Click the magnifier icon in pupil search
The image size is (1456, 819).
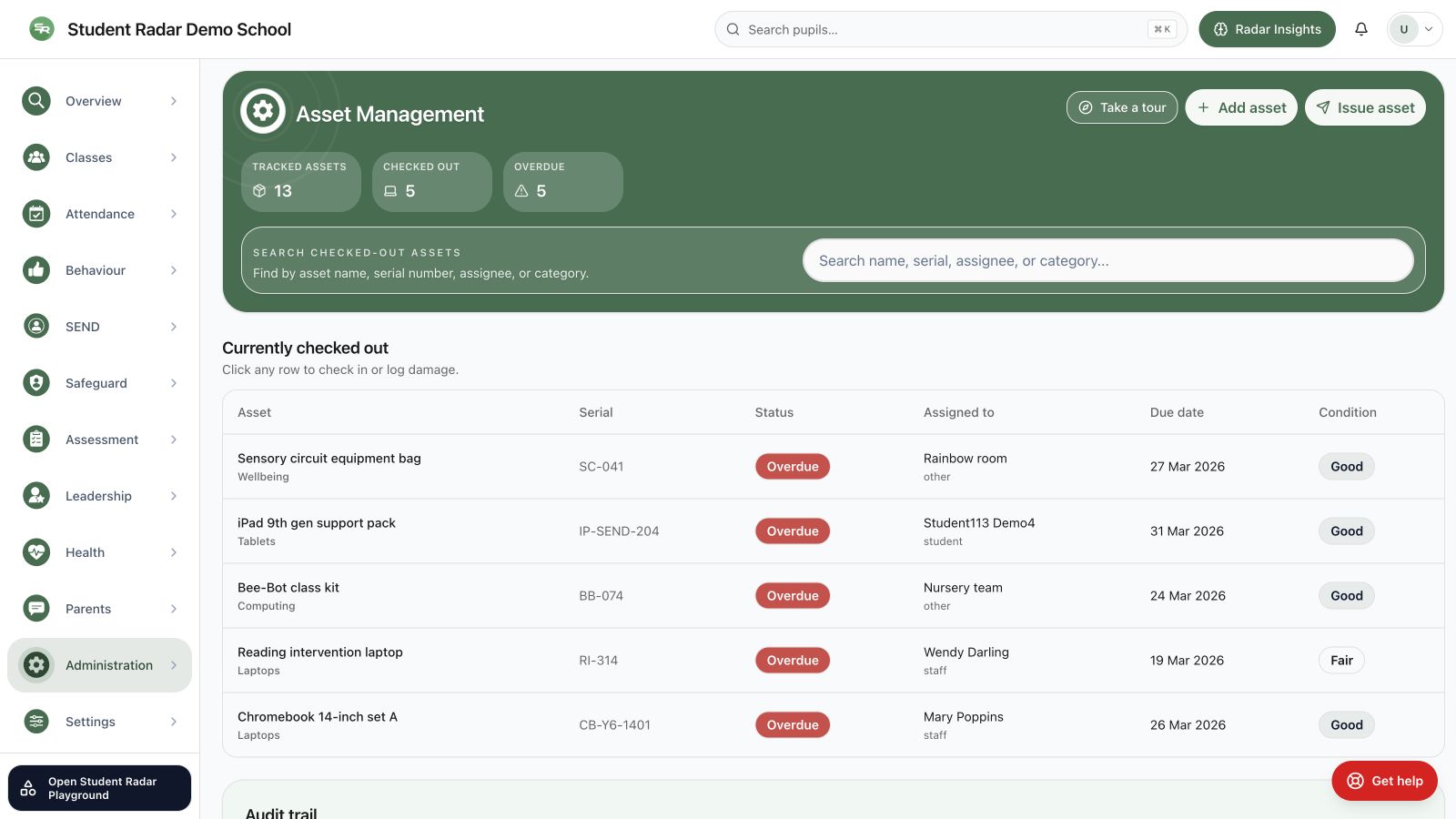733,29
